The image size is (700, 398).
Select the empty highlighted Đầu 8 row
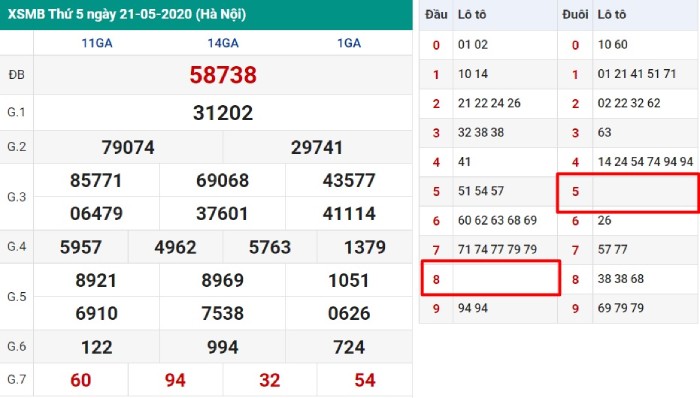[x=491, y=278]
